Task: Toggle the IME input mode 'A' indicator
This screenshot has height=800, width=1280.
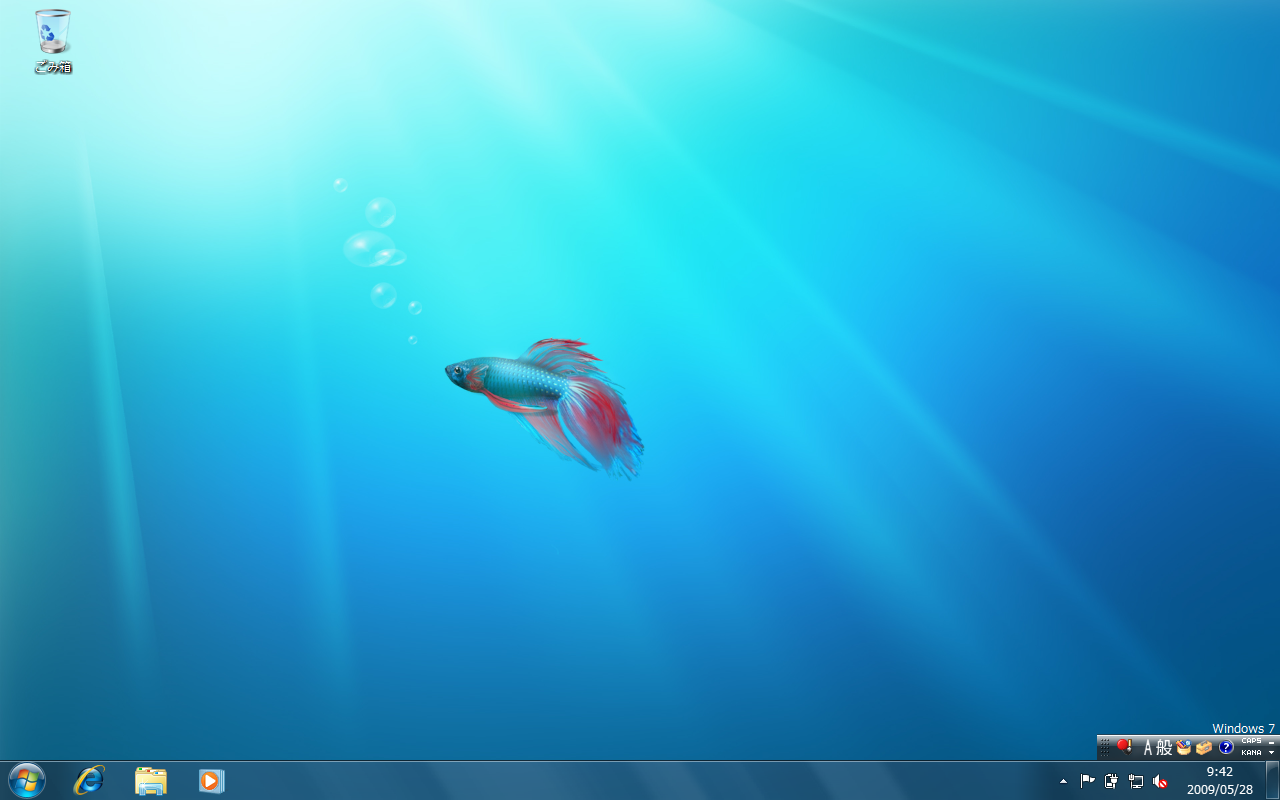Action: click(1147, 747)
